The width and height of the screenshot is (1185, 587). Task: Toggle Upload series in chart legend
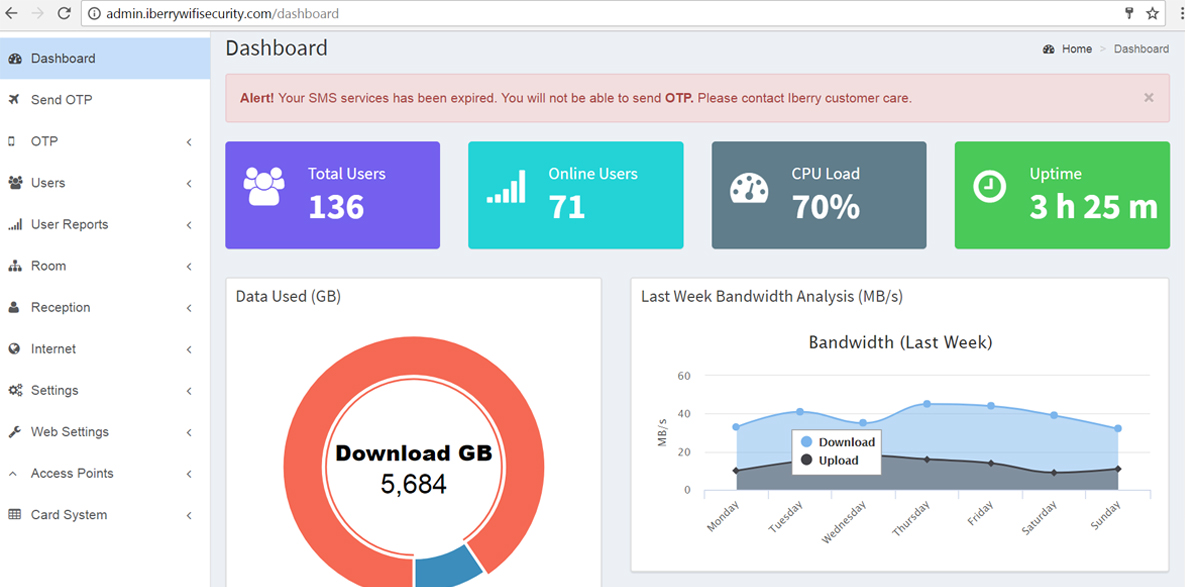829,460
